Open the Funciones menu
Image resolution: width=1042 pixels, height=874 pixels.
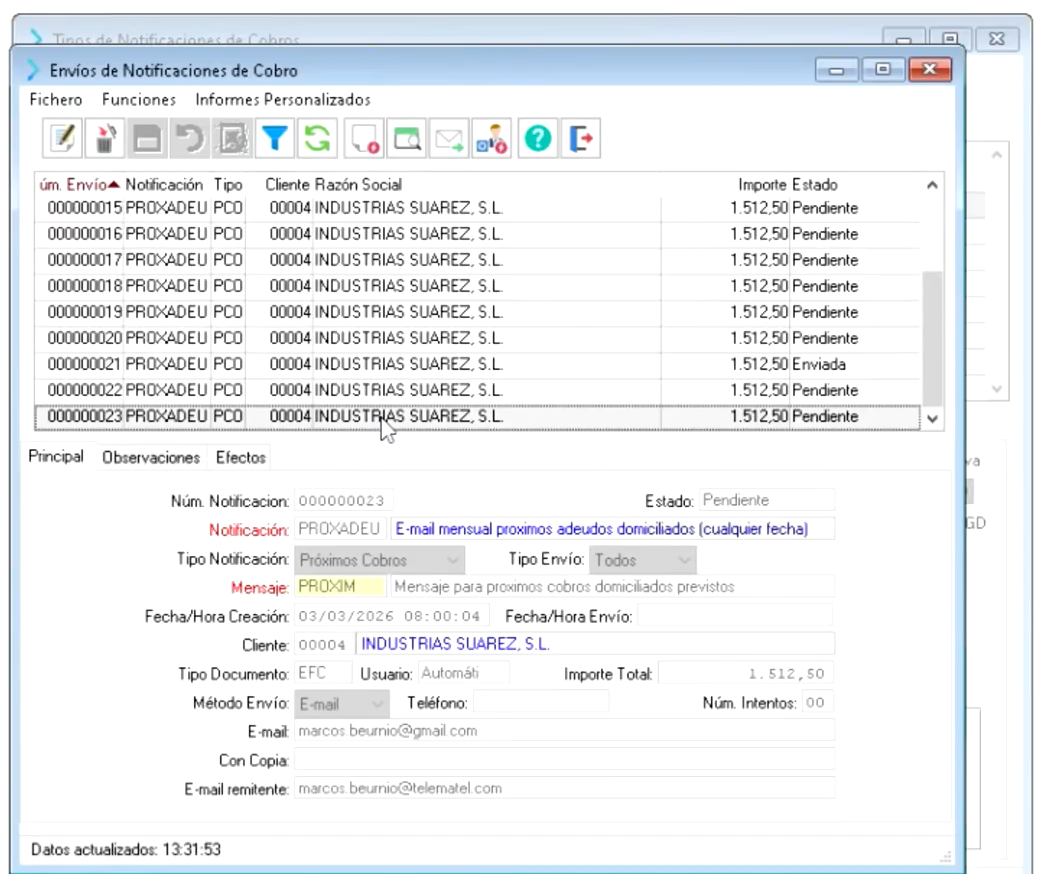138,100
